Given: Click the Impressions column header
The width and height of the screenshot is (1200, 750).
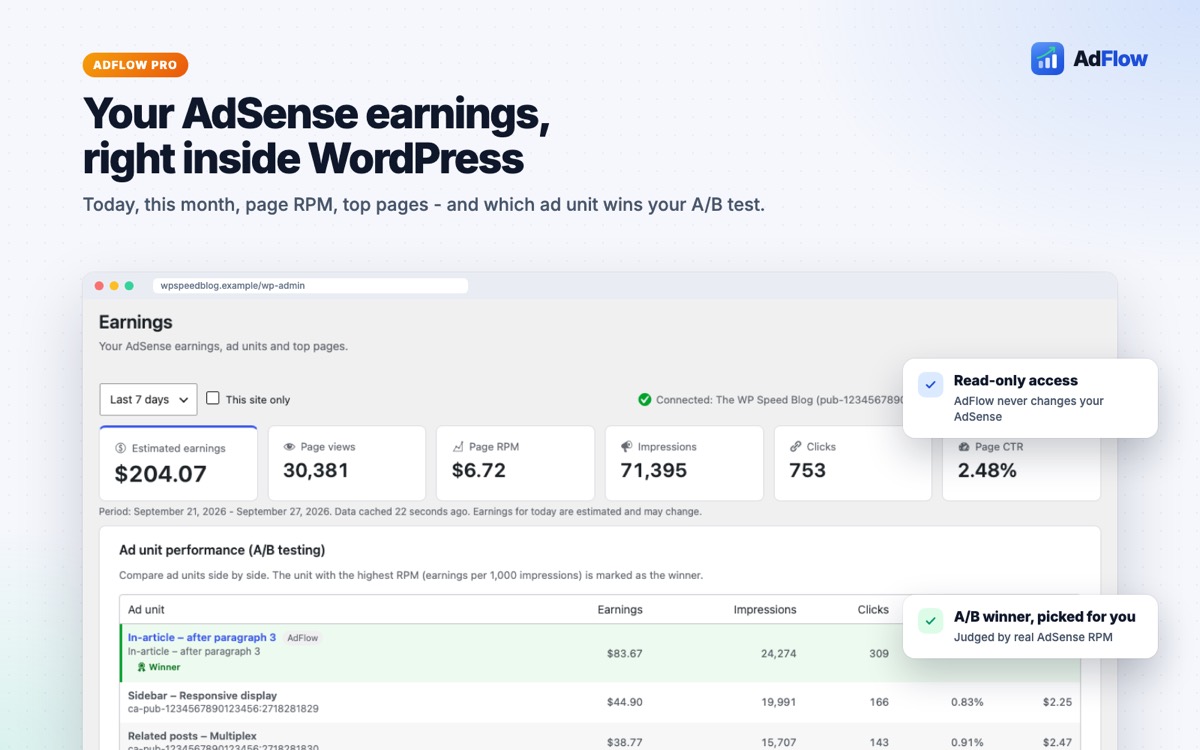Looking at the screenshot, I should (x=765, y=610).
